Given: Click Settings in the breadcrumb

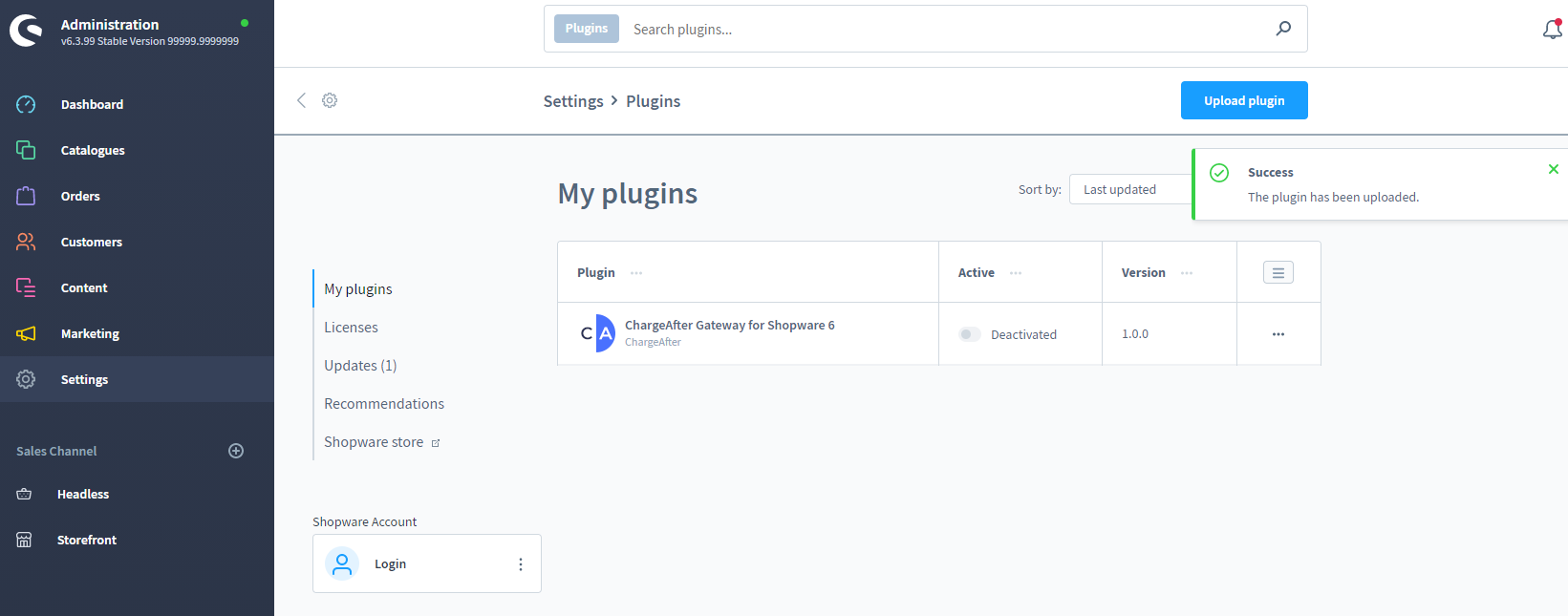Looking at the screenshot, I should tap(573, 101).
